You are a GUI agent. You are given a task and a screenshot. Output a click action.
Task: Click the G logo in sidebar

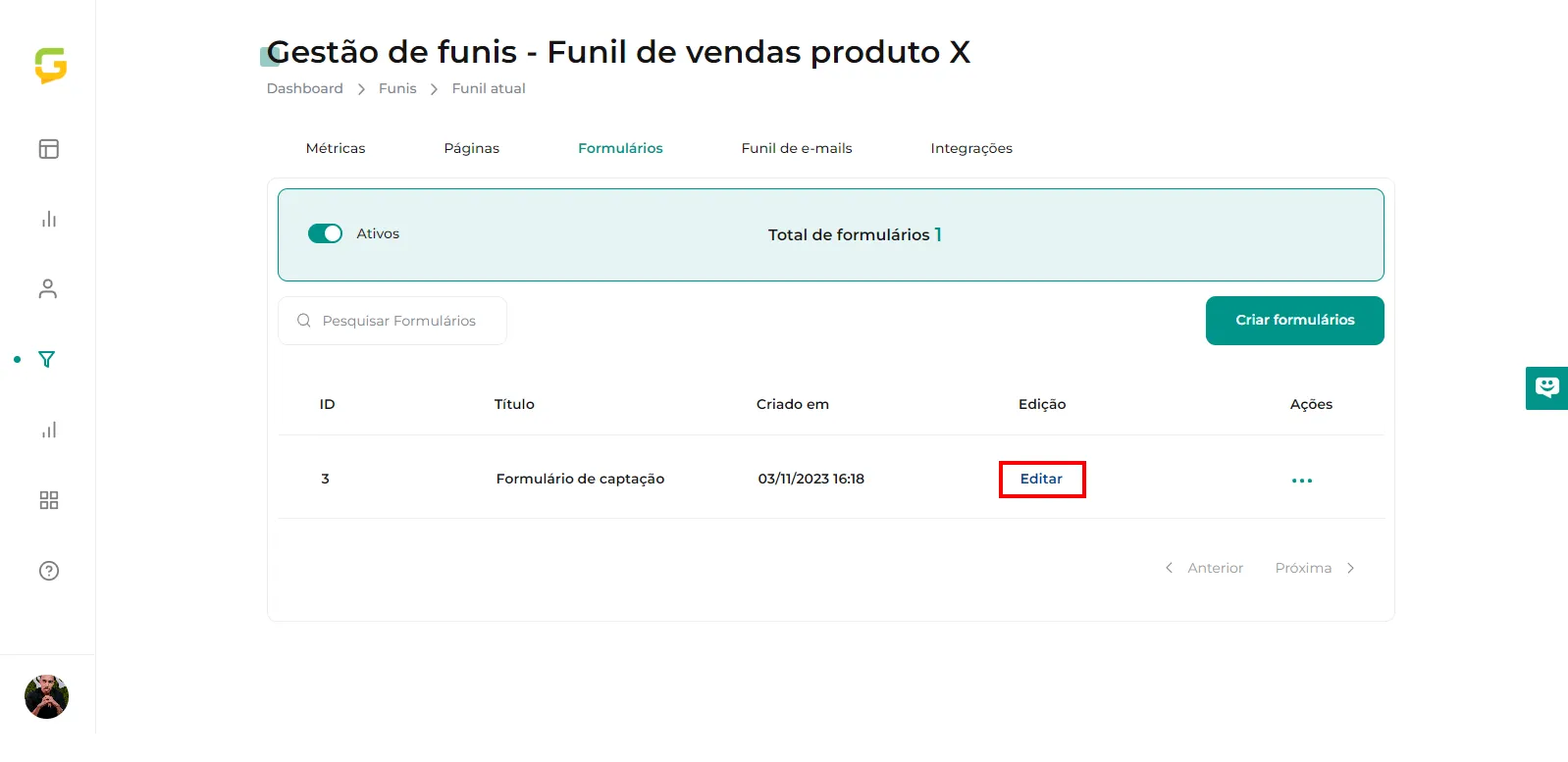click(51, 66)
